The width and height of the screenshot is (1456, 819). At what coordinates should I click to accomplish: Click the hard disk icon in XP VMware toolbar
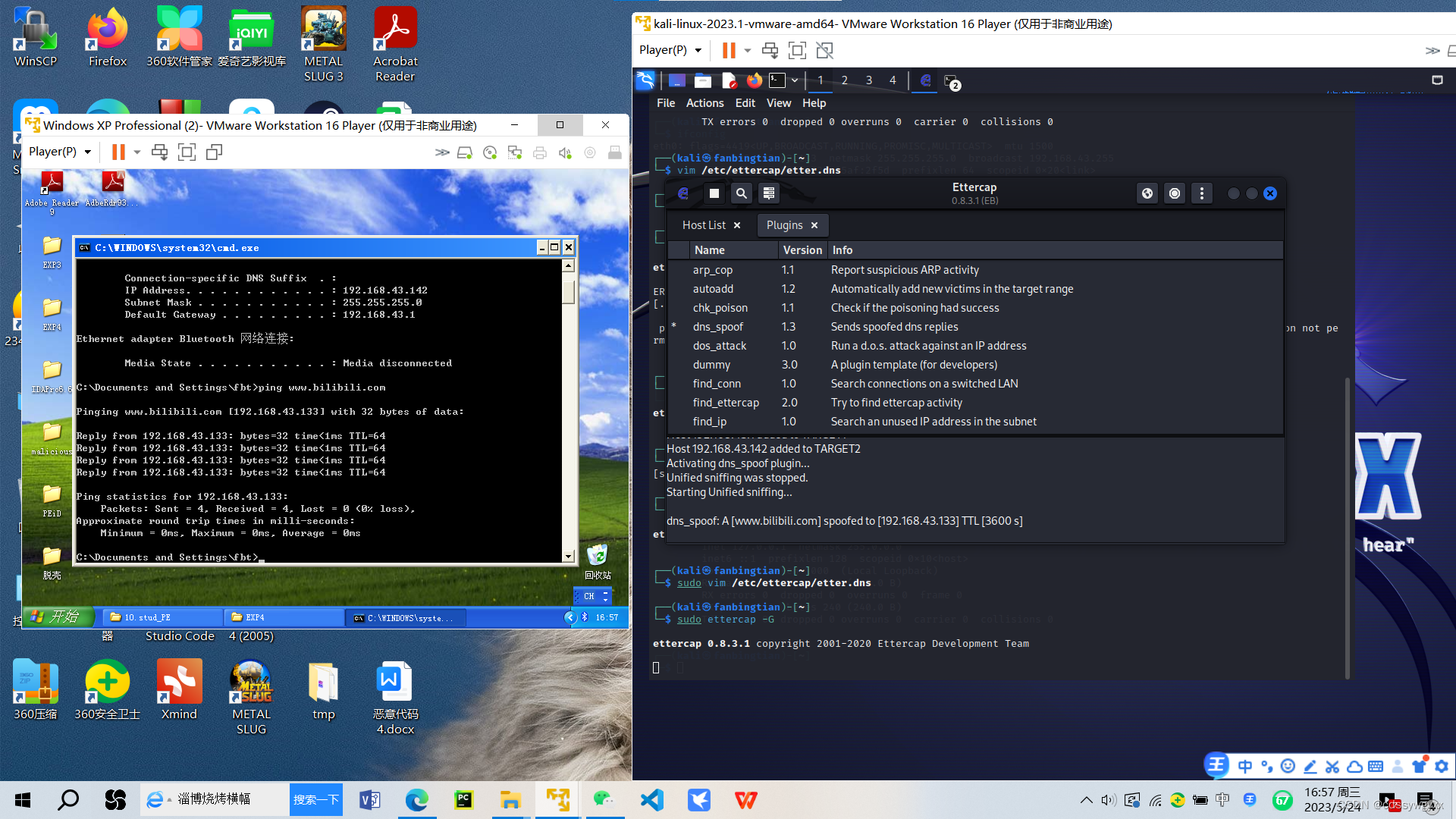[x=465, y=152]
